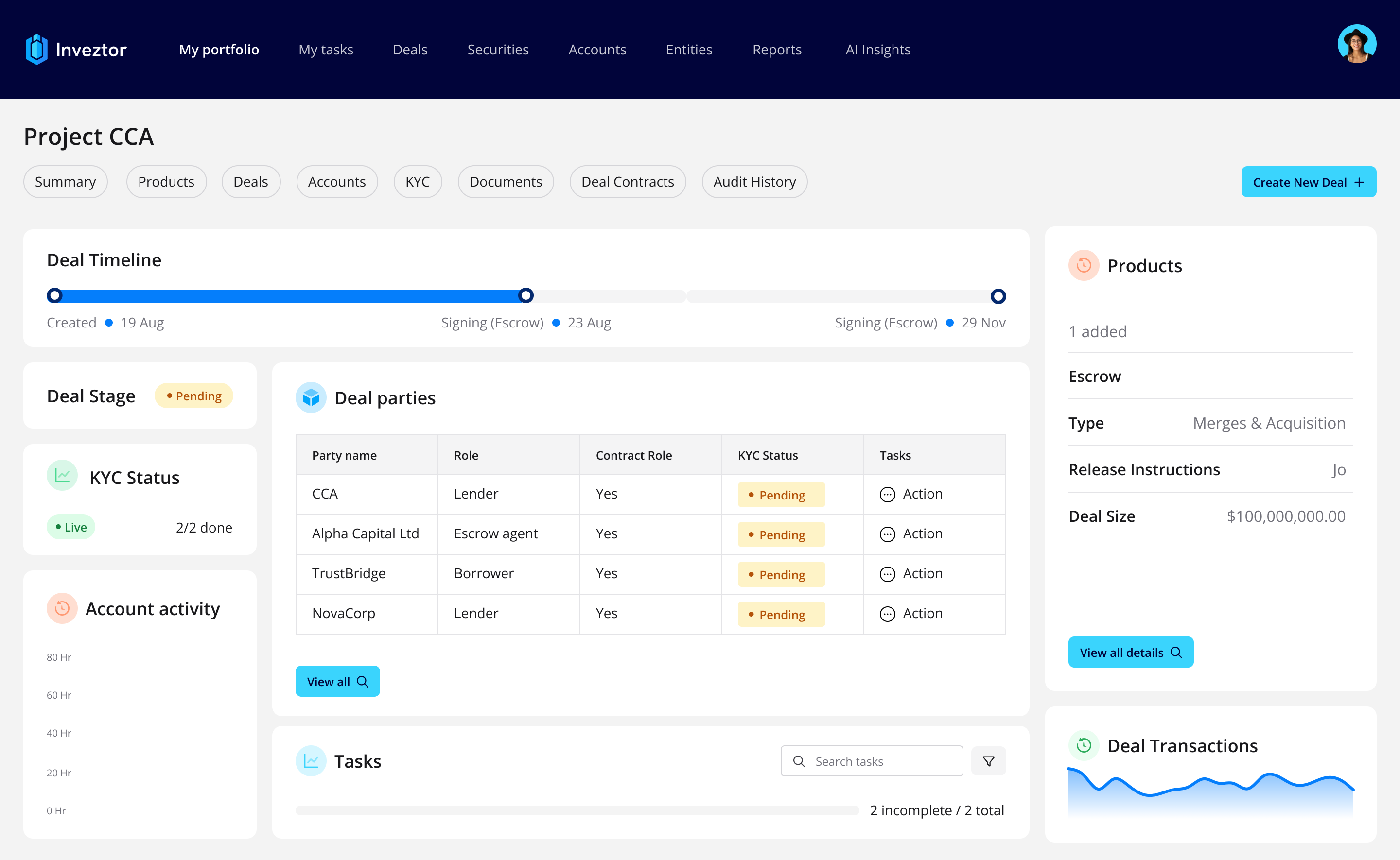Click the KYC Status chart icon

[62, 476]
